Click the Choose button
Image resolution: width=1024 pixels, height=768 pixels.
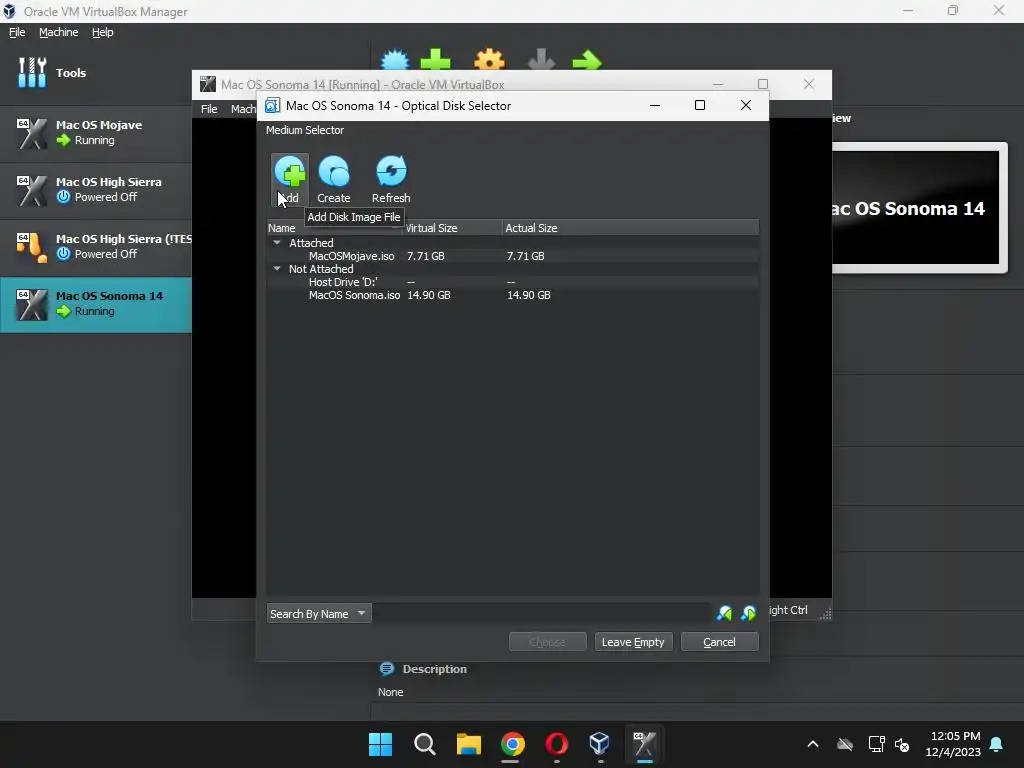(x=547, y=642)
